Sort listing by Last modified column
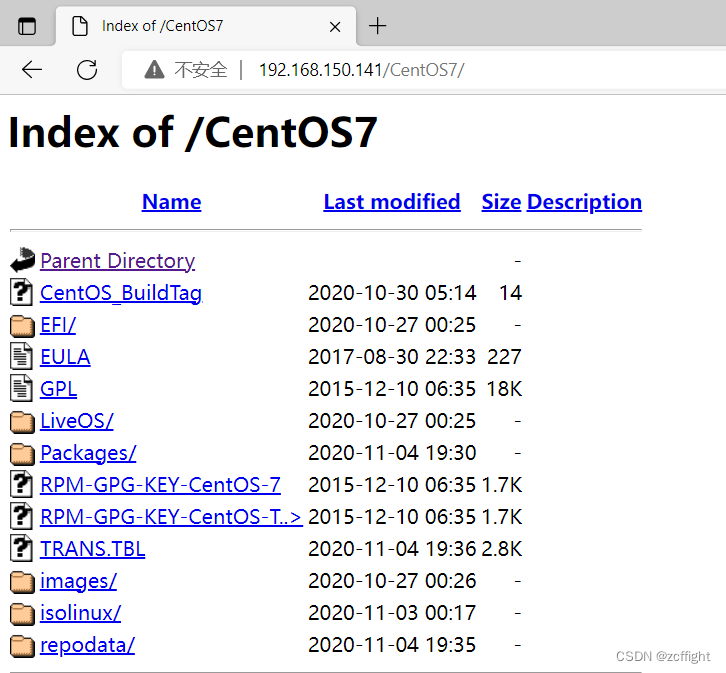The height and width of the screenshot is (673, 726). pyautogui.click(x=392, y=202)
